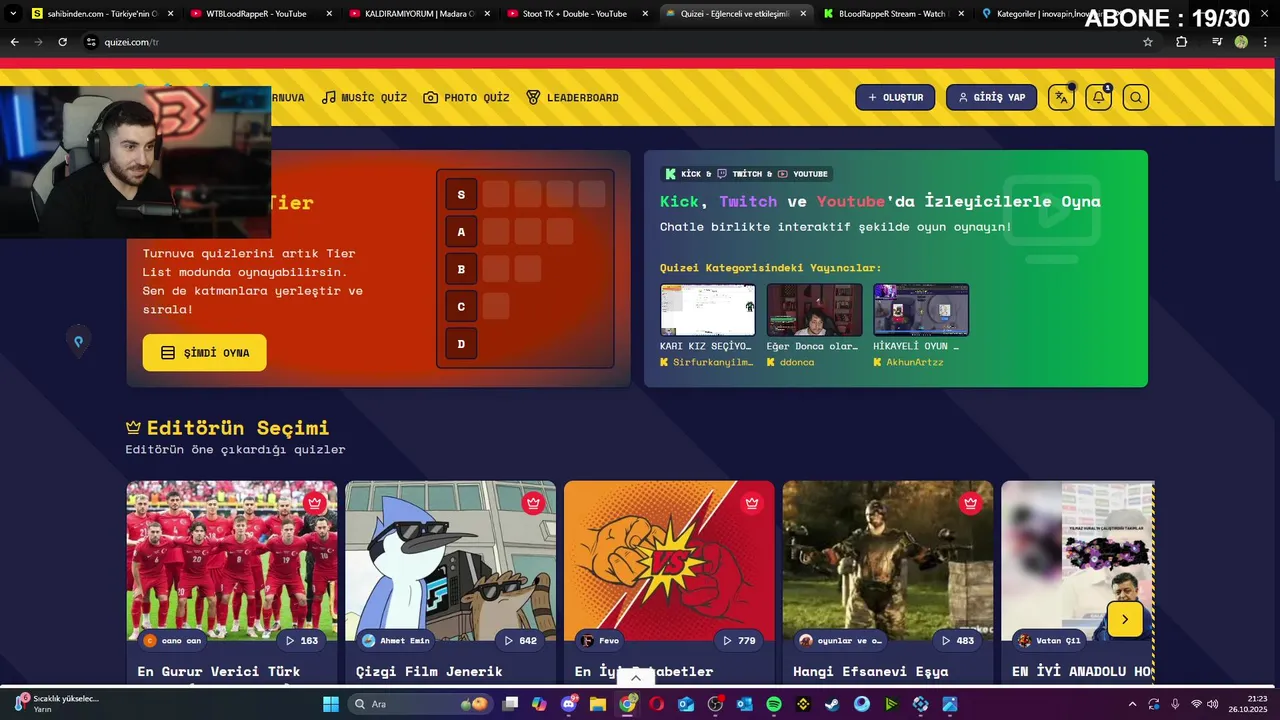Screen dimensions: 1280x720
Task: Click the GİRİŞ YAP login button
Action: (991, 97)
